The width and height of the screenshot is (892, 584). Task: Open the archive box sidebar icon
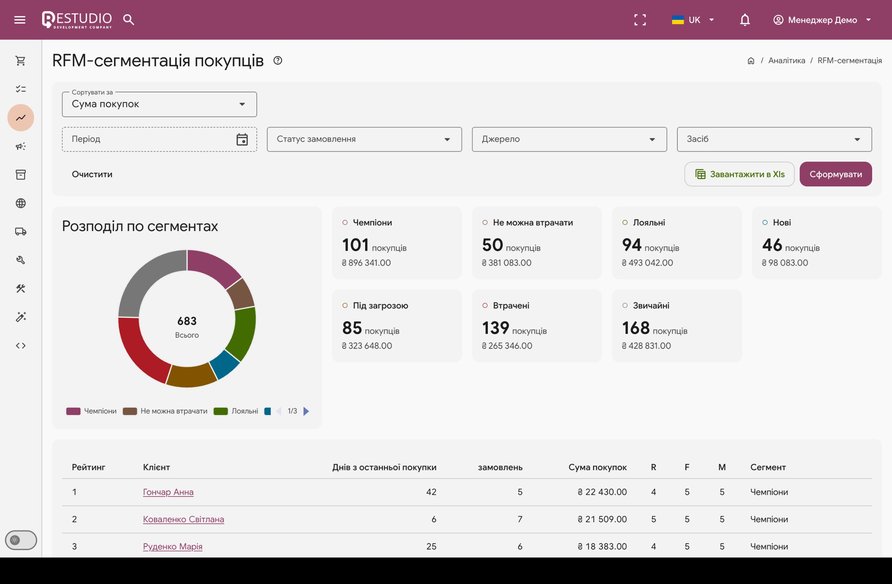[21, 175]
